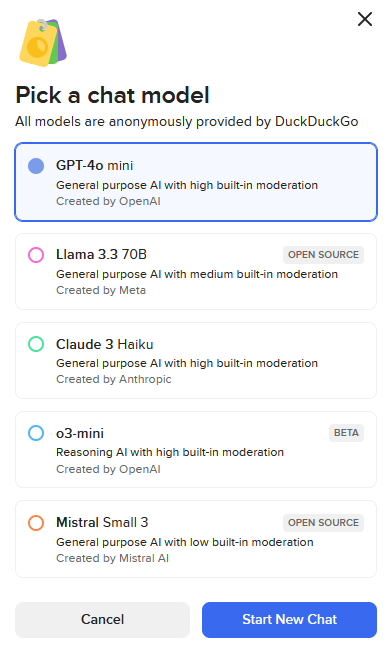Close the chat model dialog

(365, 19)
